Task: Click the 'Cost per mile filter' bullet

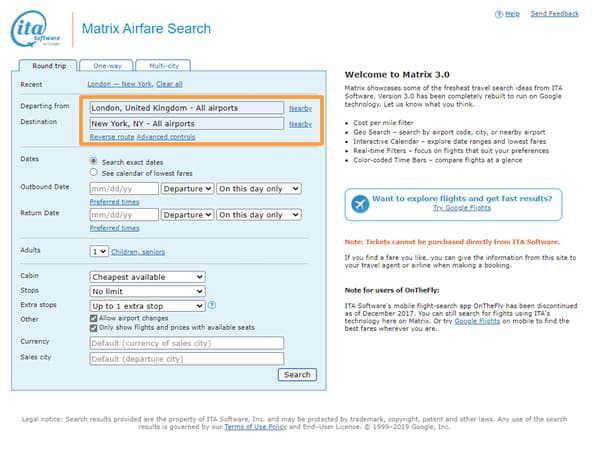Action: pyautogui.click(x=383, y=123)
